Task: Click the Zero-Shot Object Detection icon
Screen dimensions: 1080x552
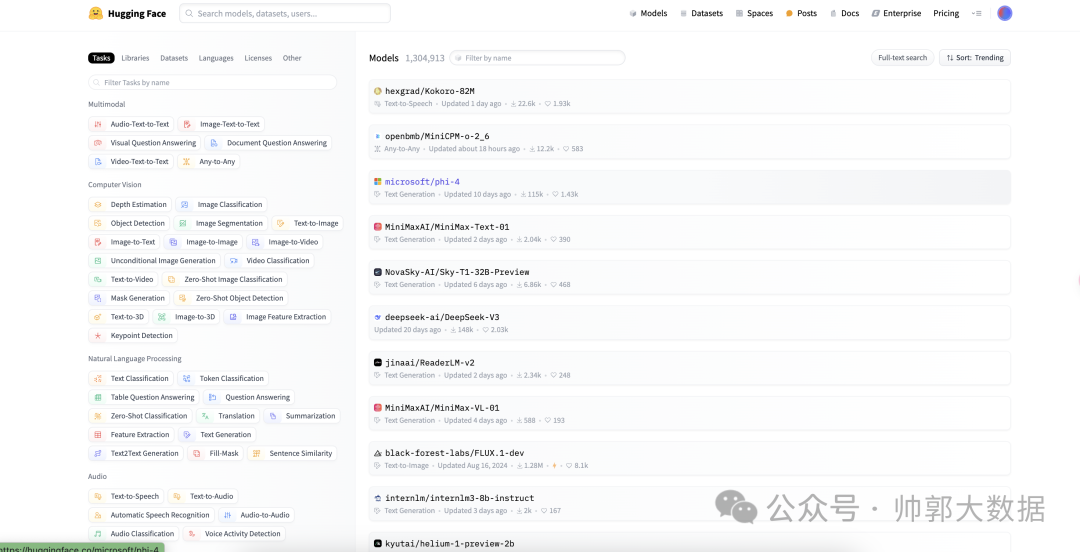Action: [x=183, y=298]
